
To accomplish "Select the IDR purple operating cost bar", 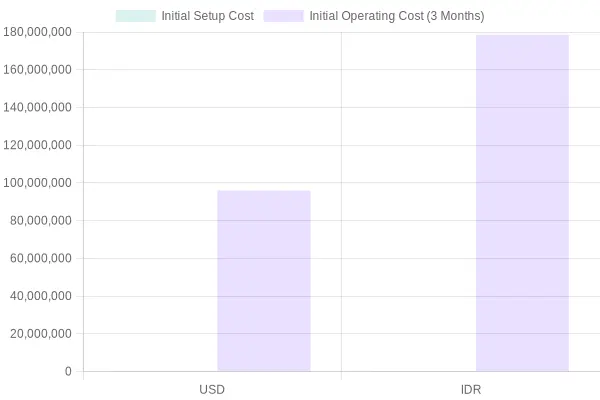I will (522, 203).
